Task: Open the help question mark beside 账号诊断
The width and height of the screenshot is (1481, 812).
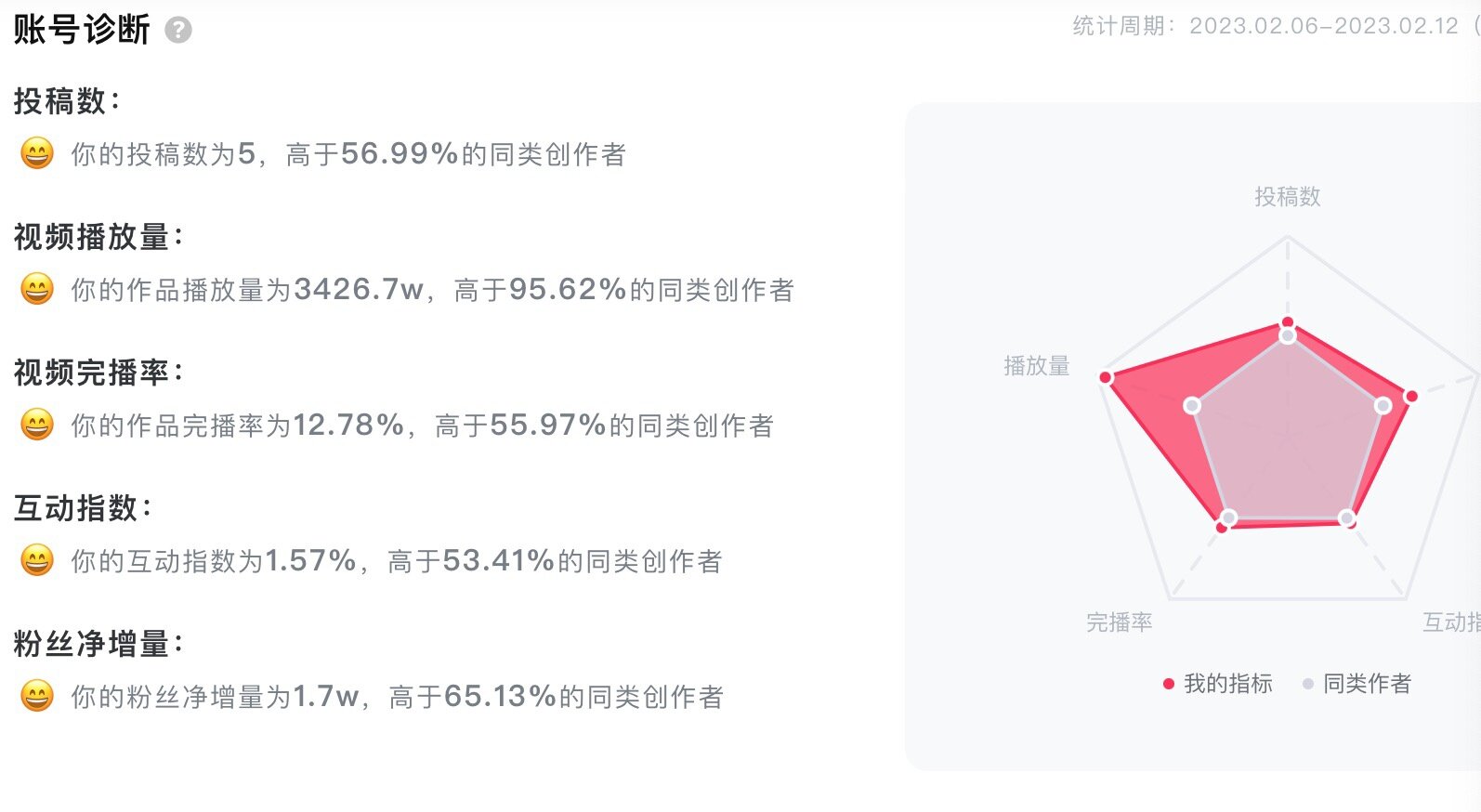Action: tap(178, 31)
